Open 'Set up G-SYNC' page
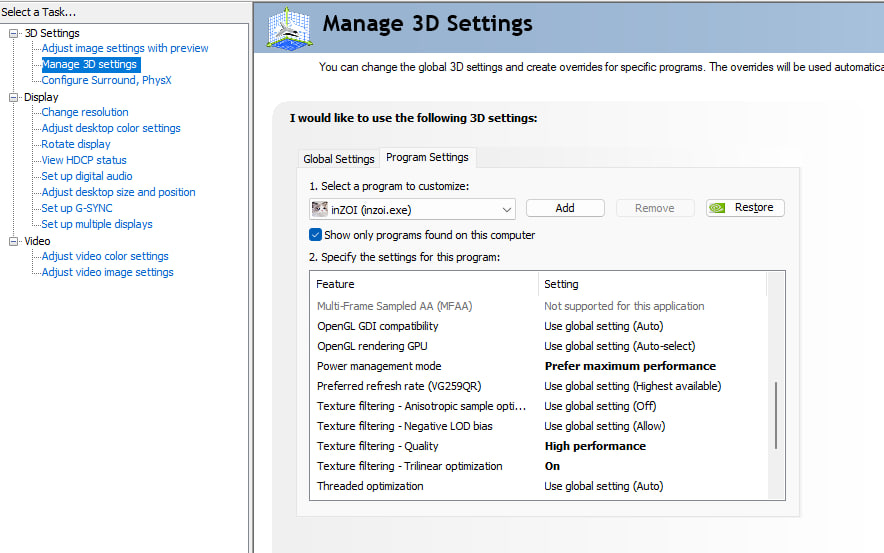884x553 pixels. pyautogui.click(x=77, y=208)
